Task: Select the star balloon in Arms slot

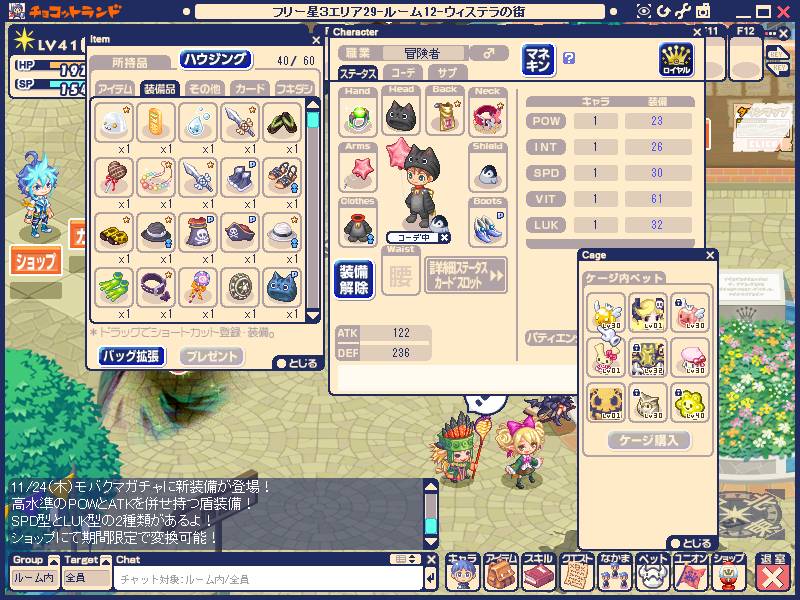Action: point(358,170)
